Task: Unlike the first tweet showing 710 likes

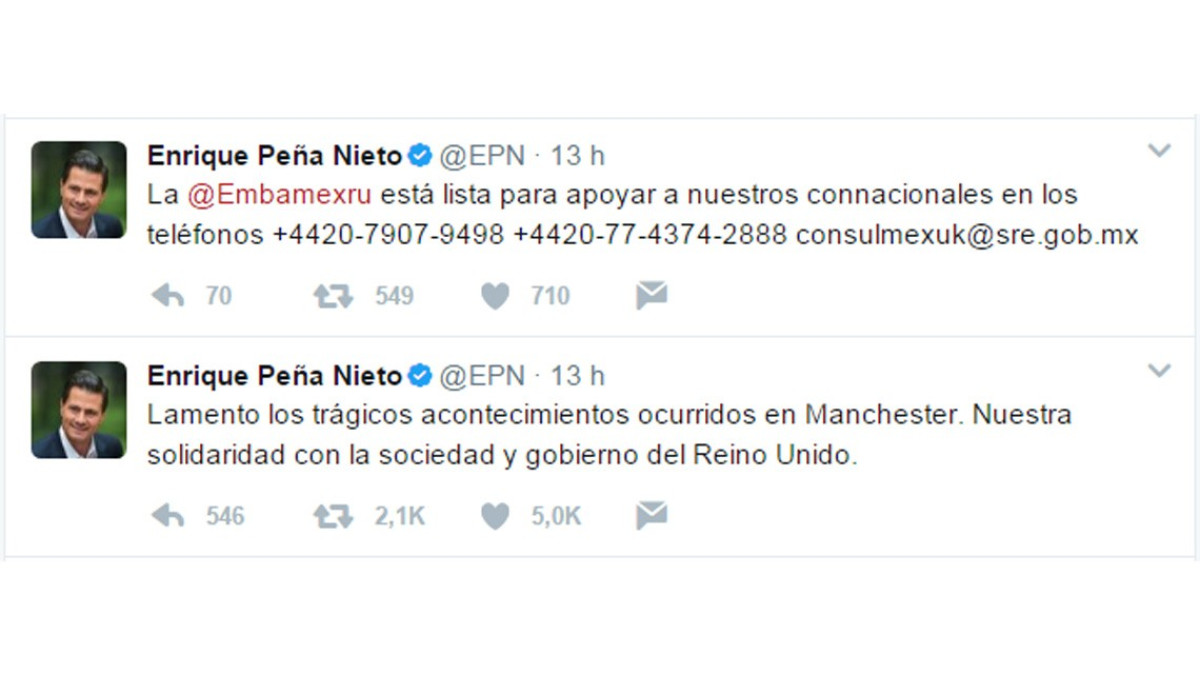Action: (494, 296)
